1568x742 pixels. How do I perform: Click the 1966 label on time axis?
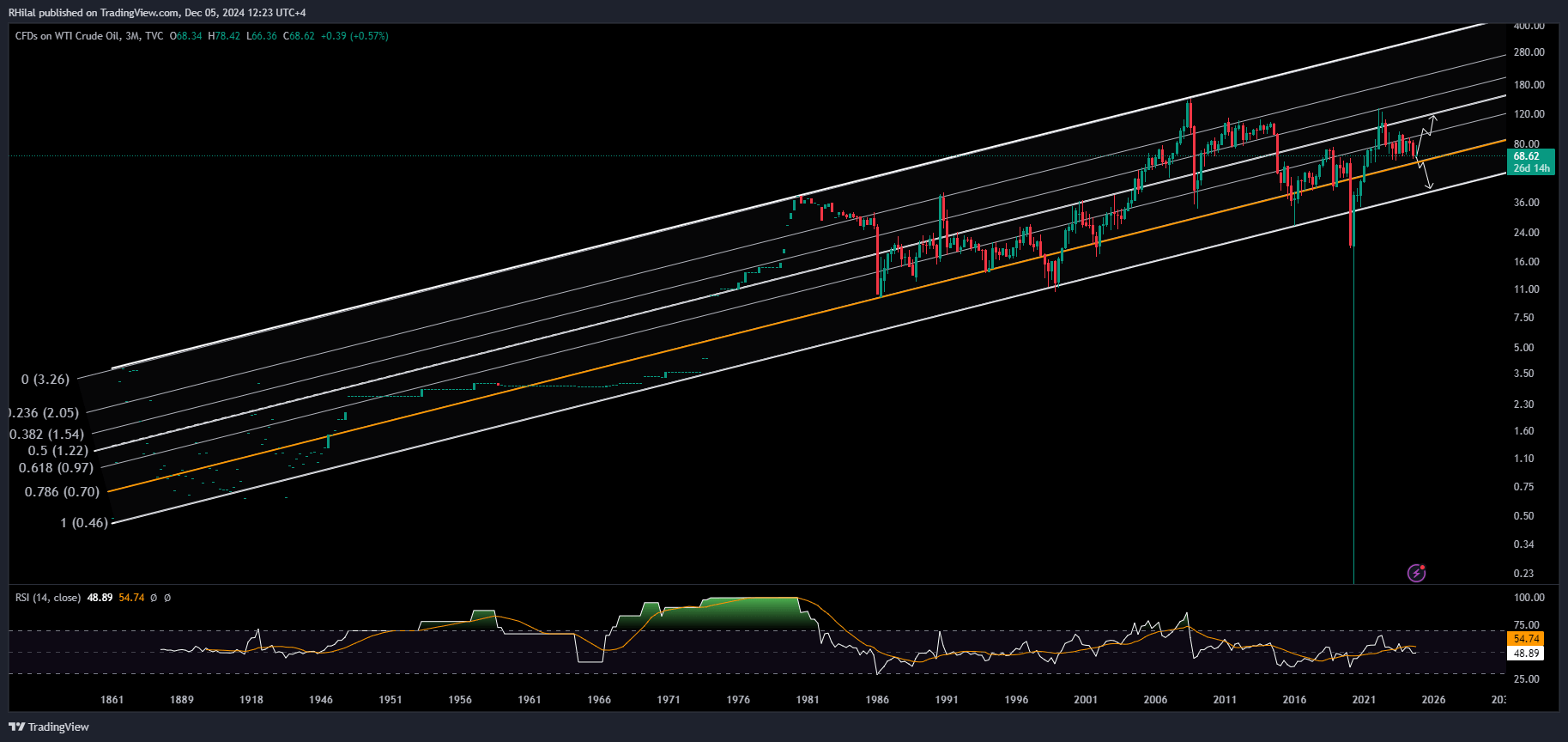coord(598,700)
